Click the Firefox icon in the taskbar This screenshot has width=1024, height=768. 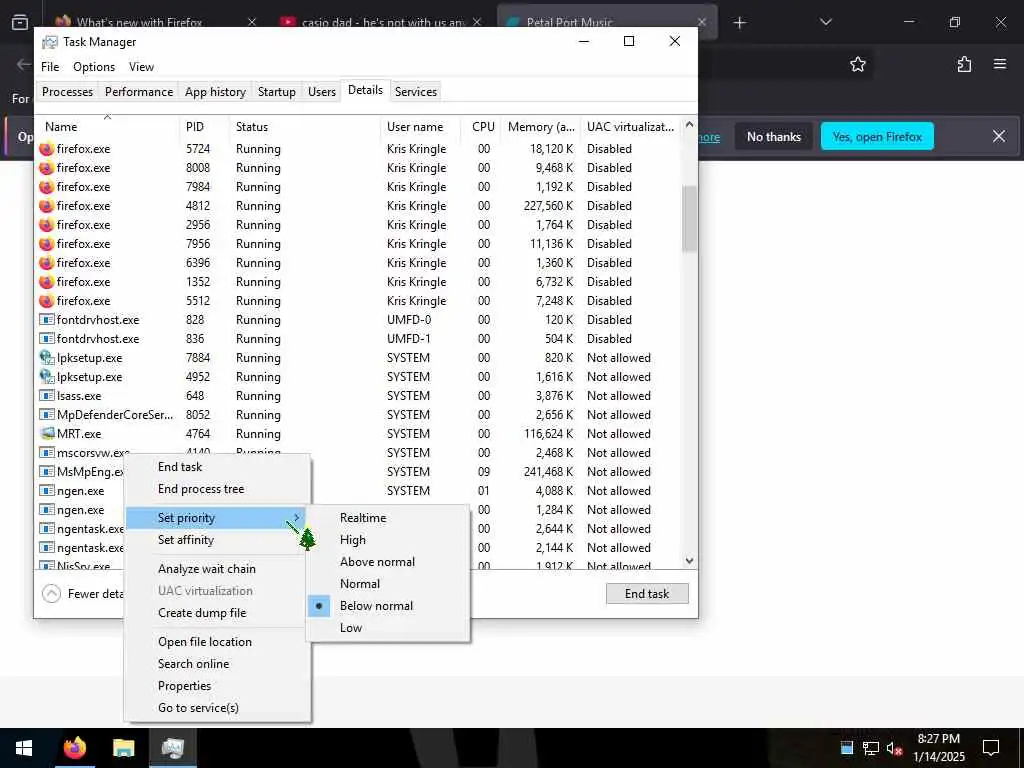coord(74,748)
